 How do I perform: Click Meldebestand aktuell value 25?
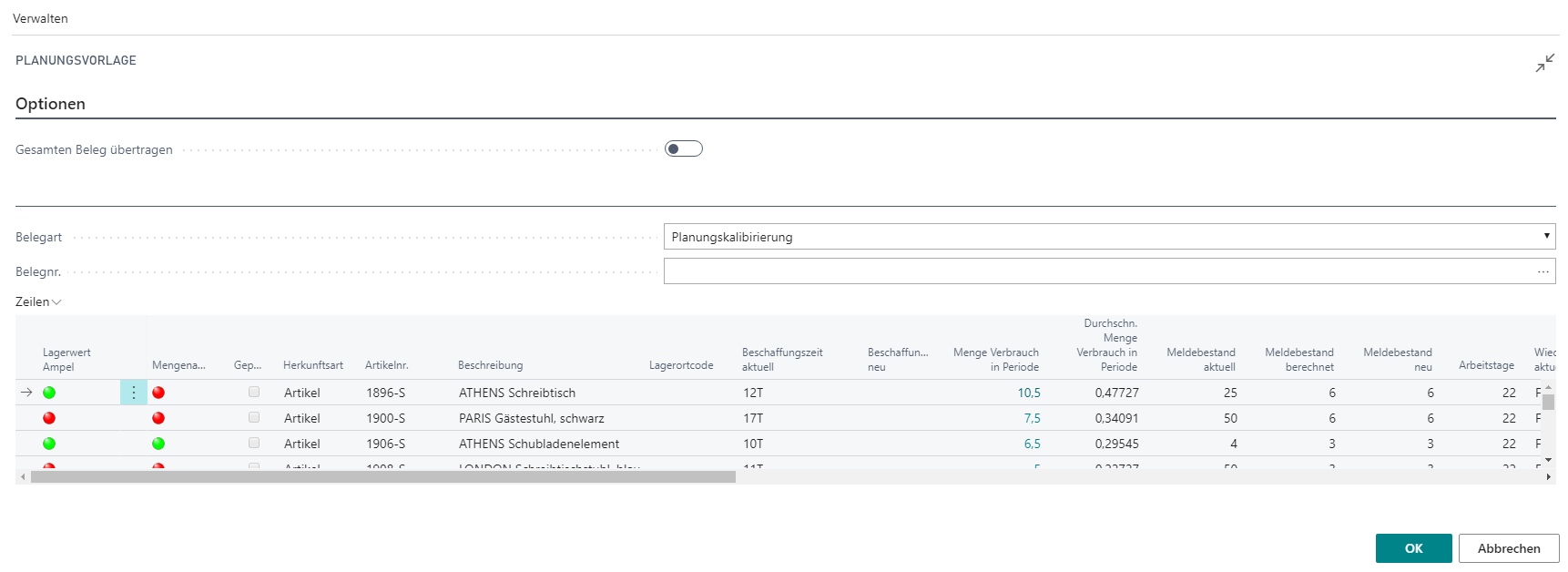pyautogui.click(x=1230, y=393)
